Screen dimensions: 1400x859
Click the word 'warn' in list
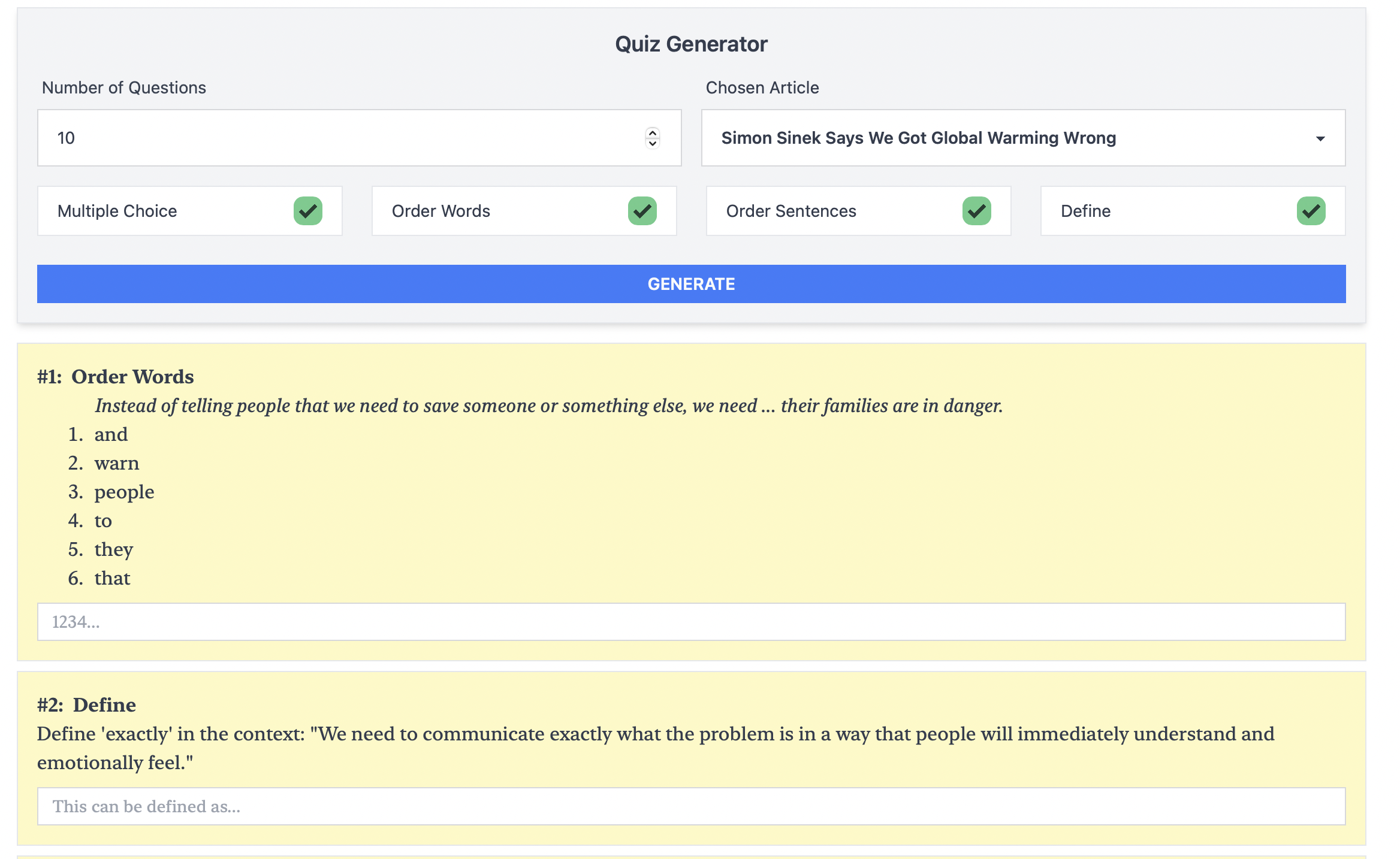point(116,463)
